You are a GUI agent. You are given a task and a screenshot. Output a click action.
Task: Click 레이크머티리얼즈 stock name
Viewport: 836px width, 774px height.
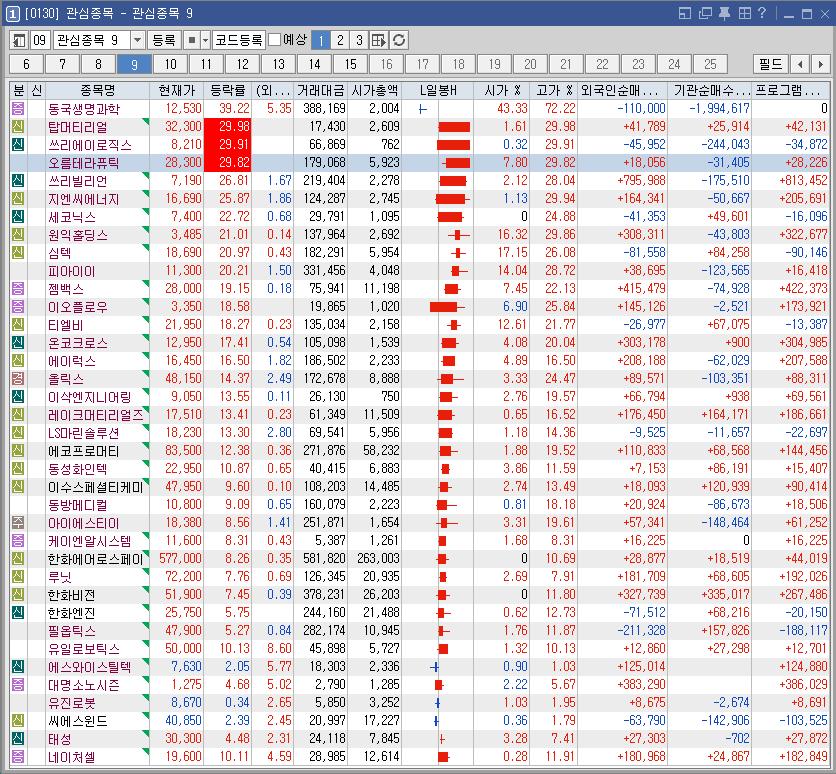tap(95, 414)
